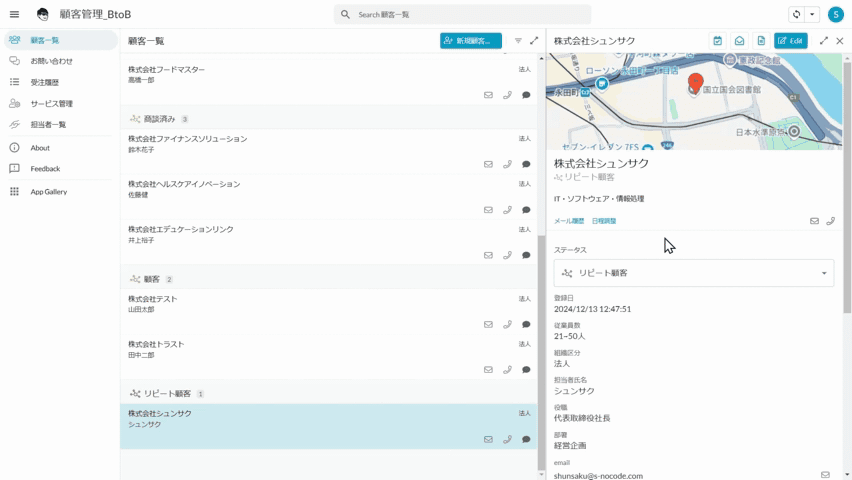The width and height of the screenshot is (852, 480).
Task: Call 株式会社ヘルスケアイノベーション via phone icon
Action: pyautogui.click(x=507, y=210)
